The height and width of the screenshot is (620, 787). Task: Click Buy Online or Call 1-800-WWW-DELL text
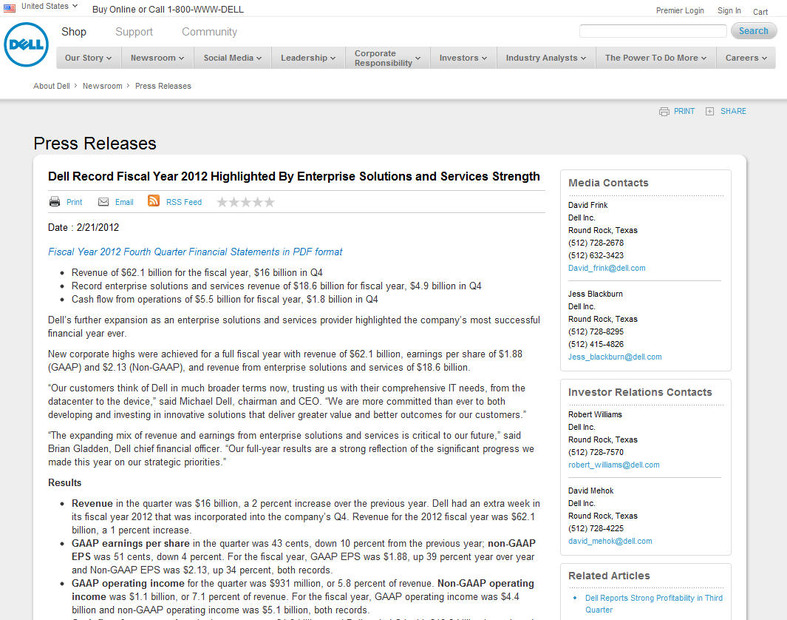coord(168,10)
